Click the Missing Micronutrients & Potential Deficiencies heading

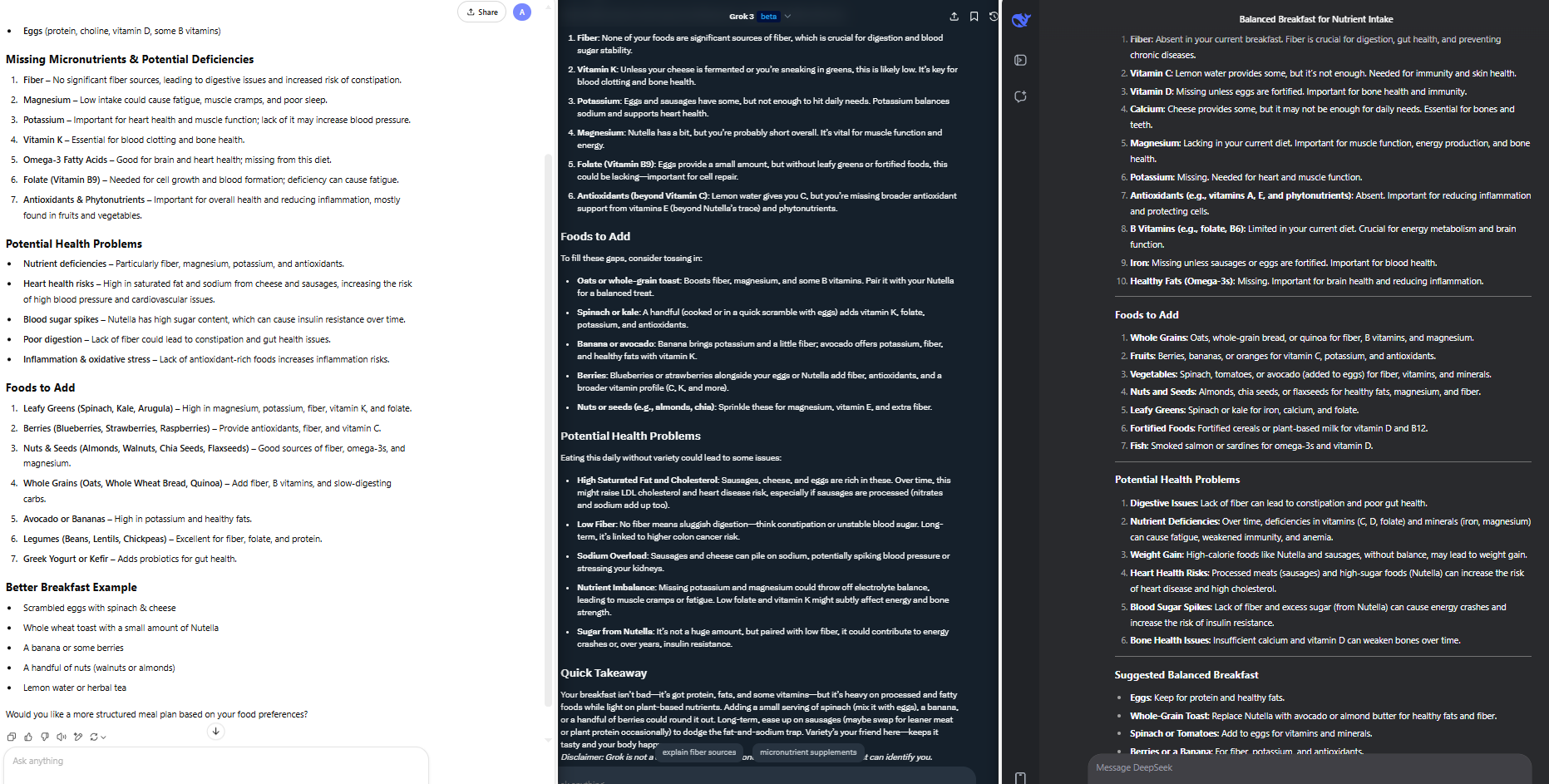[130, 59]
